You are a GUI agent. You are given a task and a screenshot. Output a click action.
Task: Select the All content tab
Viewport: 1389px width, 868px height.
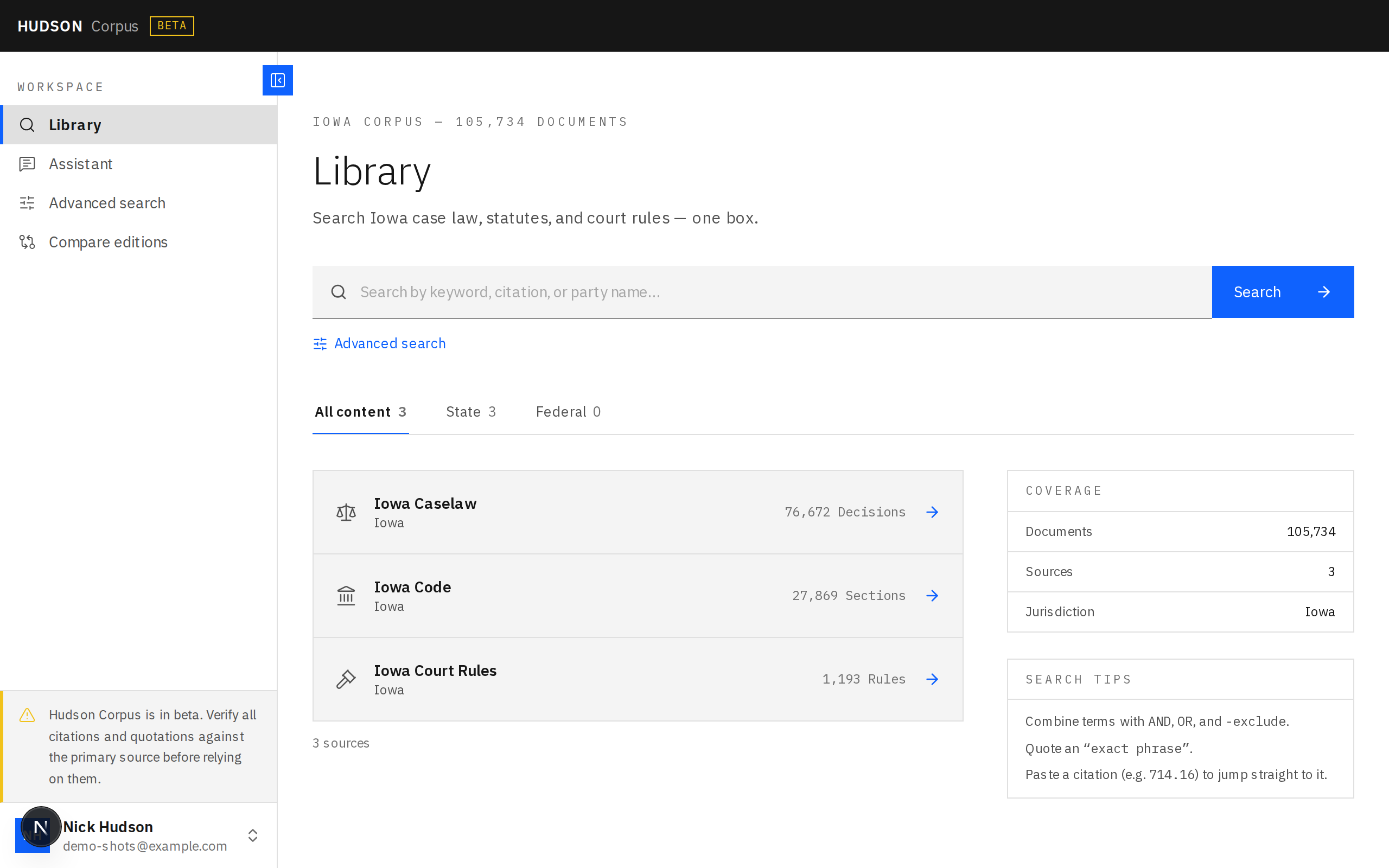360,412
